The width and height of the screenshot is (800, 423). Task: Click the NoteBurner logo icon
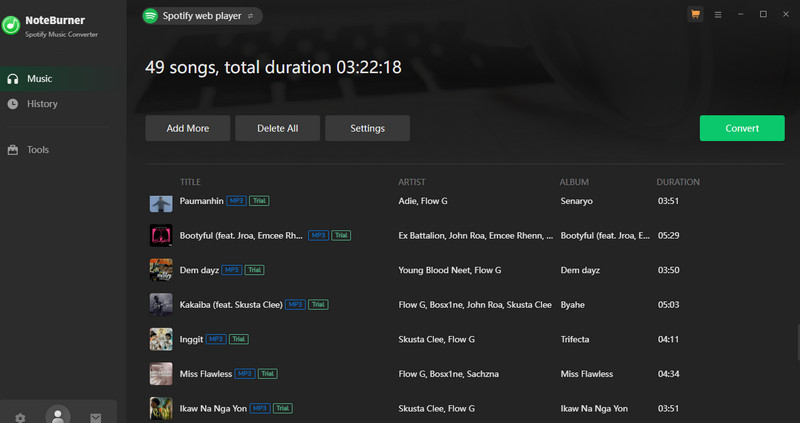pos(11,25)
